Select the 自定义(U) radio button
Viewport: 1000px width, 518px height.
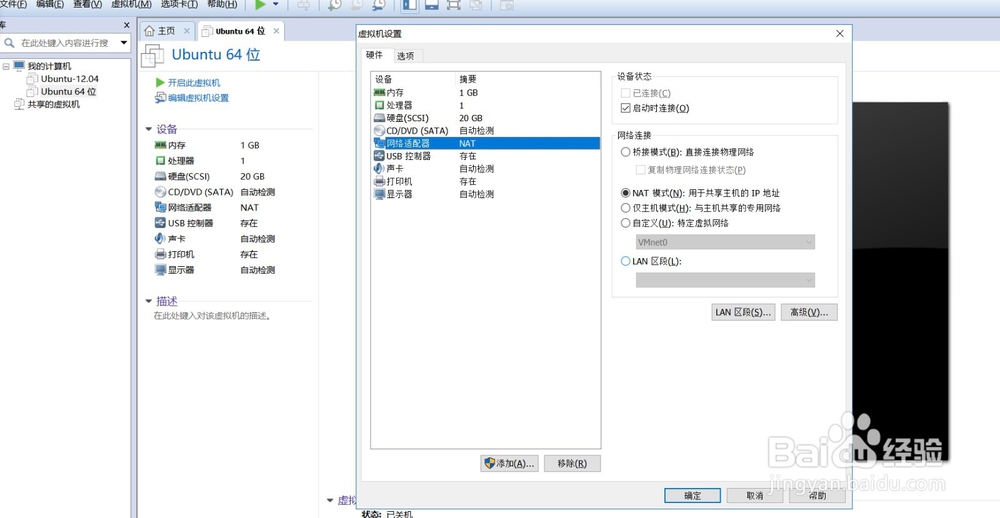pyautogui.click(x=626, y=223)
